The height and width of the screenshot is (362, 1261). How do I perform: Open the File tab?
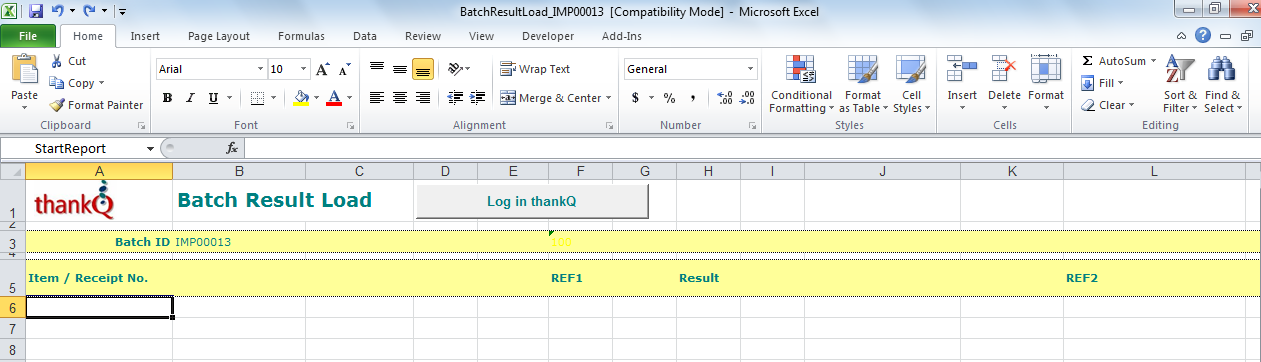point(29,36)
